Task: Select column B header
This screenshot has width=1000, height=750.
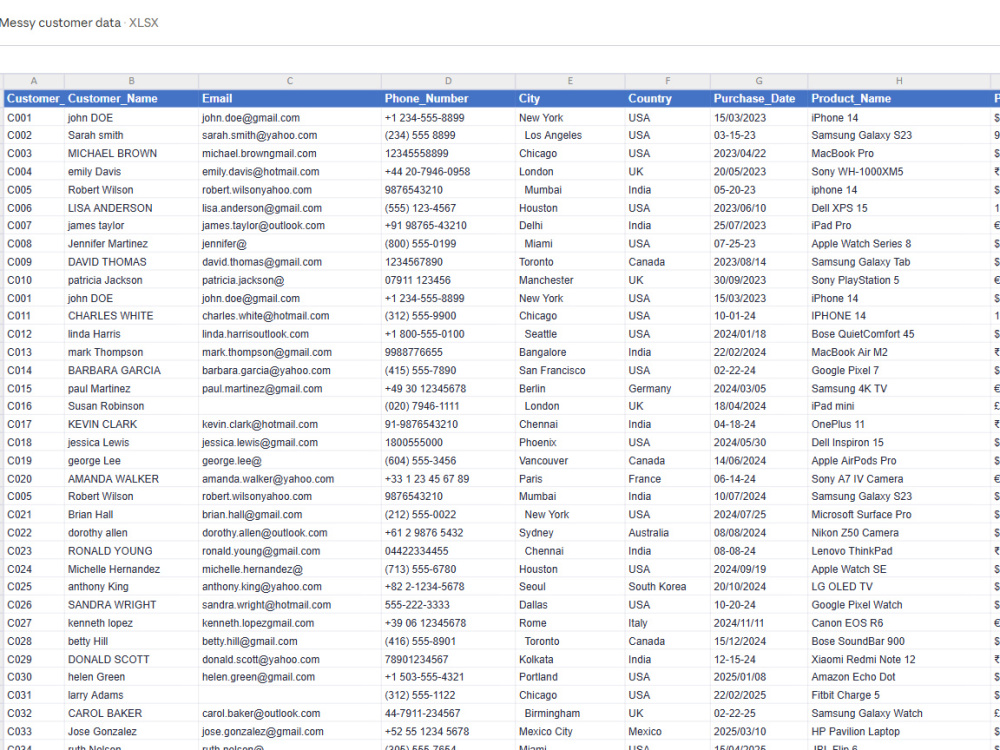Action: click(131, 81)
